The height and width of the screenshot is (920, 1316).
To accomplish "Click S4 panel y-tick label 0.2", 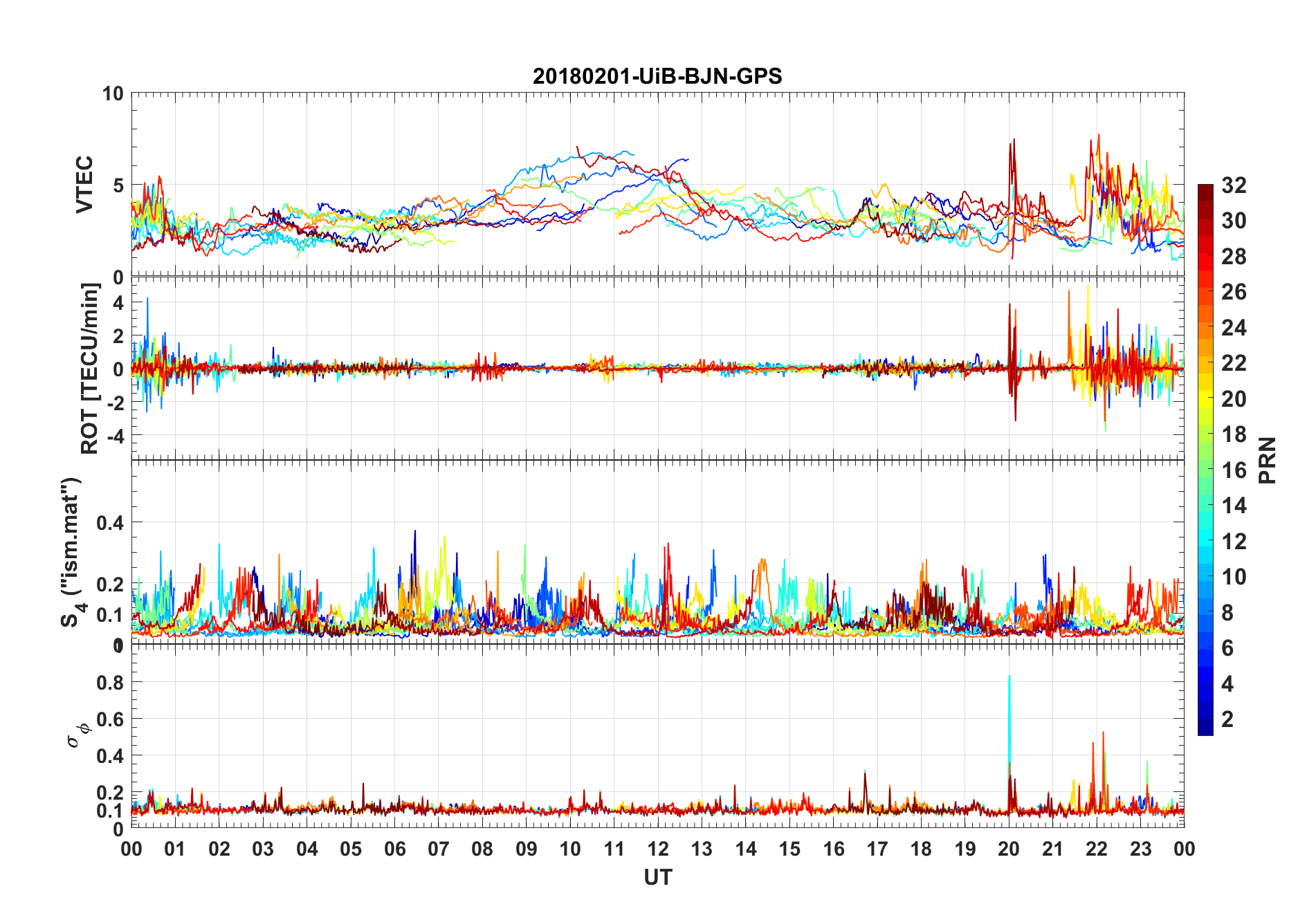I will [x=110, y=585].
